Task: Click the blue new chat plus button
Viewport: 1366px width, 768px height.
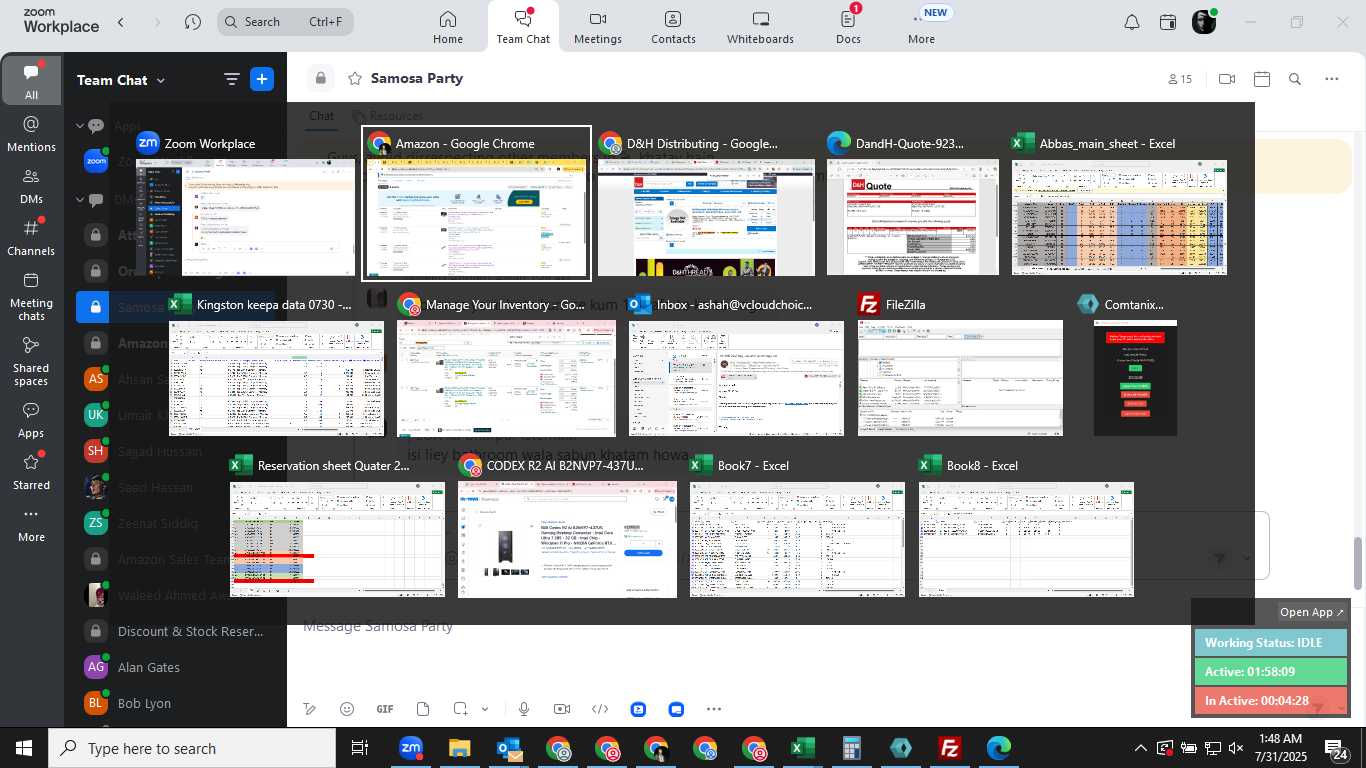Action: tap(262, 80)
